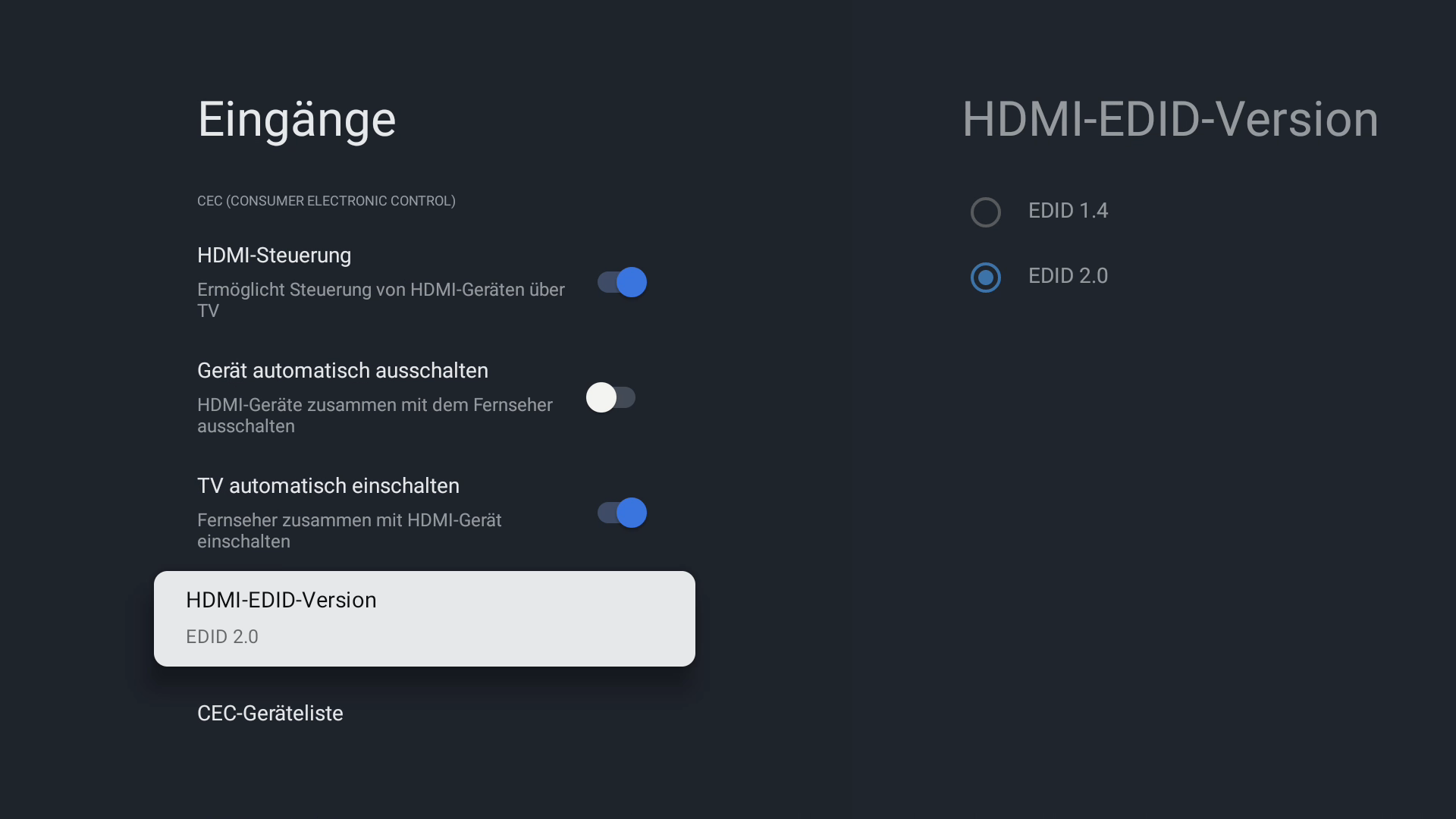Image resolution: width=1456 pixels, height=819 pixels.
Task: Enable the Gerät automatisch ausschalten switch
Action: (610, 397)
